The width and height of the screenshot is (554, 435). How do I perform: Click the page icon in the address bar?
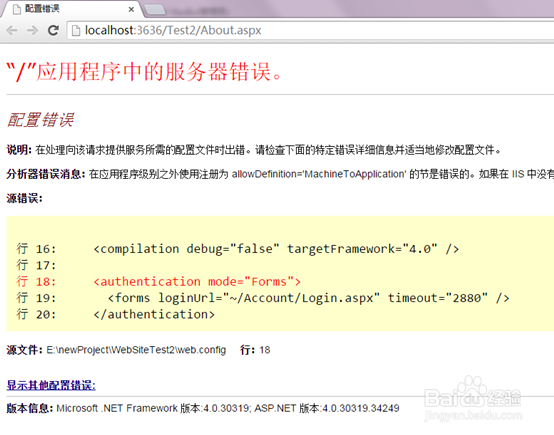tap(76, 31)
